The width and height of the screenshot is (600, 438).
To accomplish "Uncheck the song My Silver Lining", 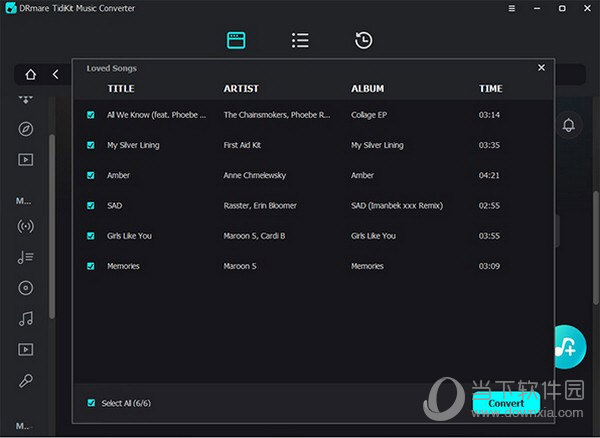I will [x=91, y=145].
